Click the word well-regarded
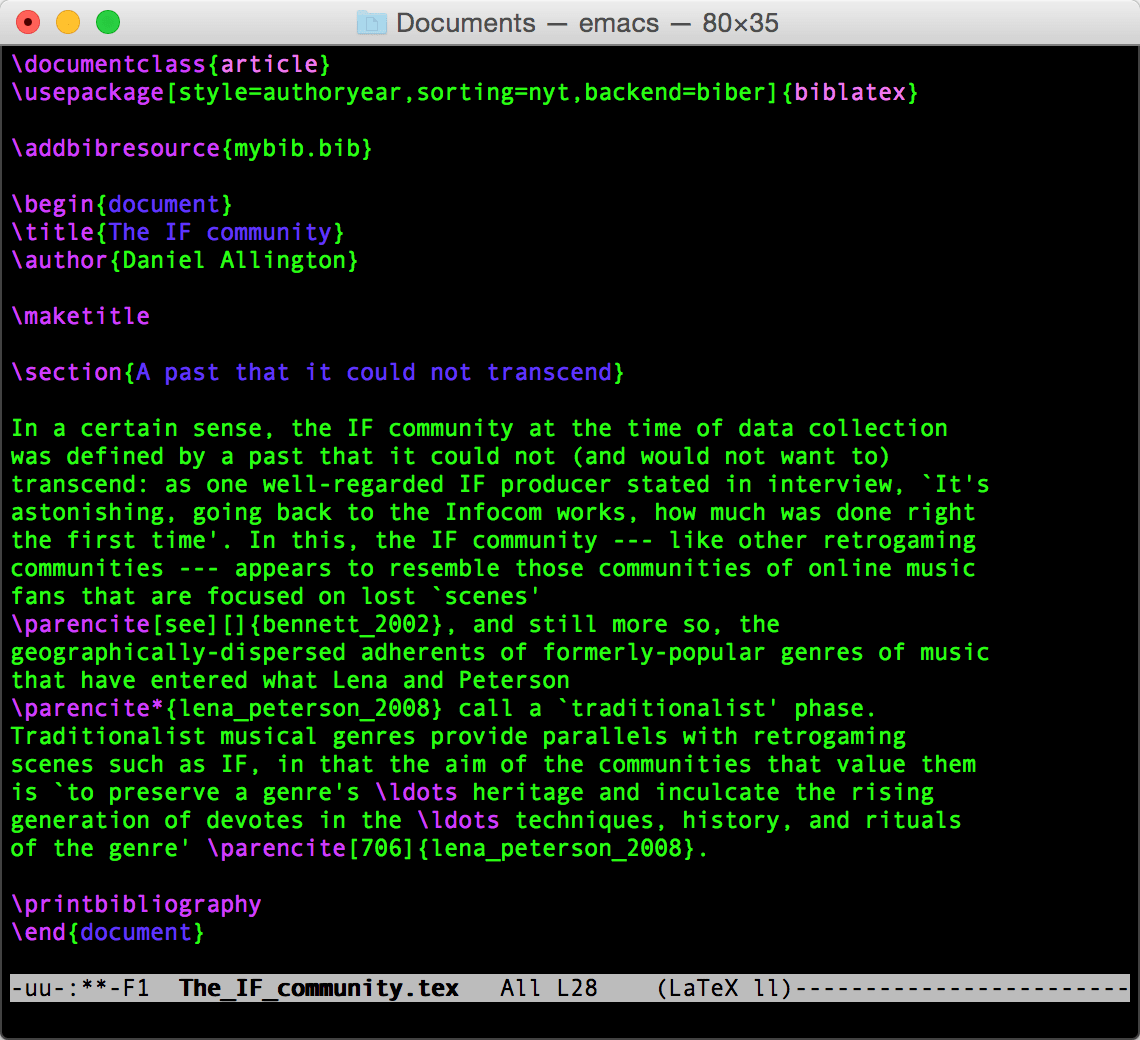 tap(353, 485)
